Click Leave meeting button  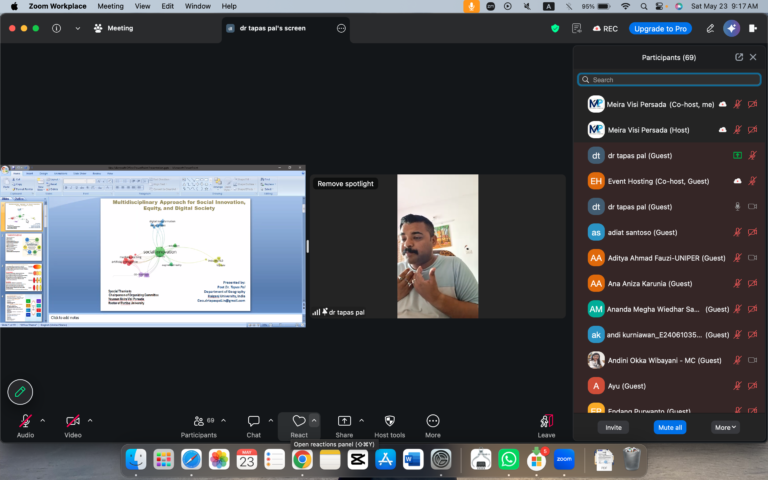pos(547,425)
